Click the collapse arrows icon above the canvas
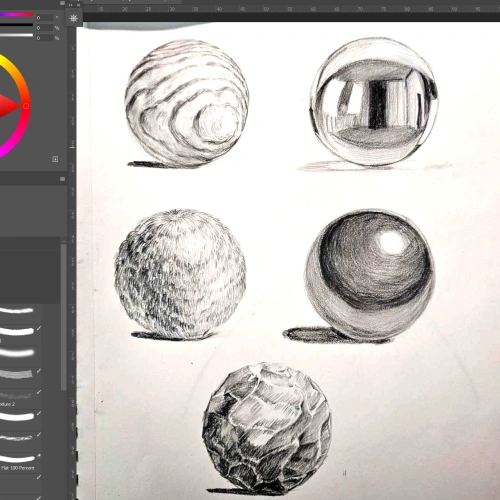This screenshot has width=500, height=500. [x=71, y=5]
